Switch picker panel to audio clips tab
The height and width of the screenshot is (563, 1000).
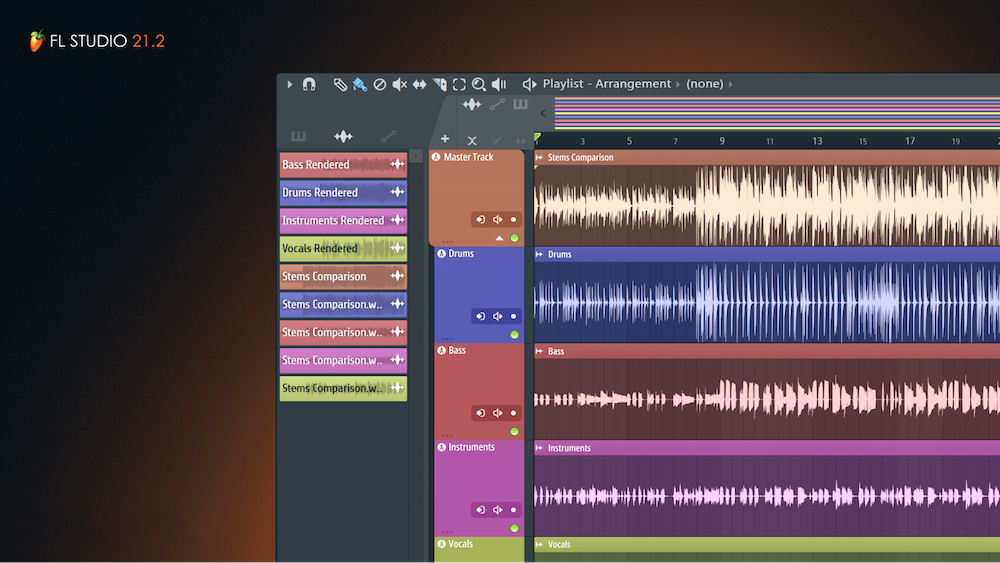(x=343, y=137)
